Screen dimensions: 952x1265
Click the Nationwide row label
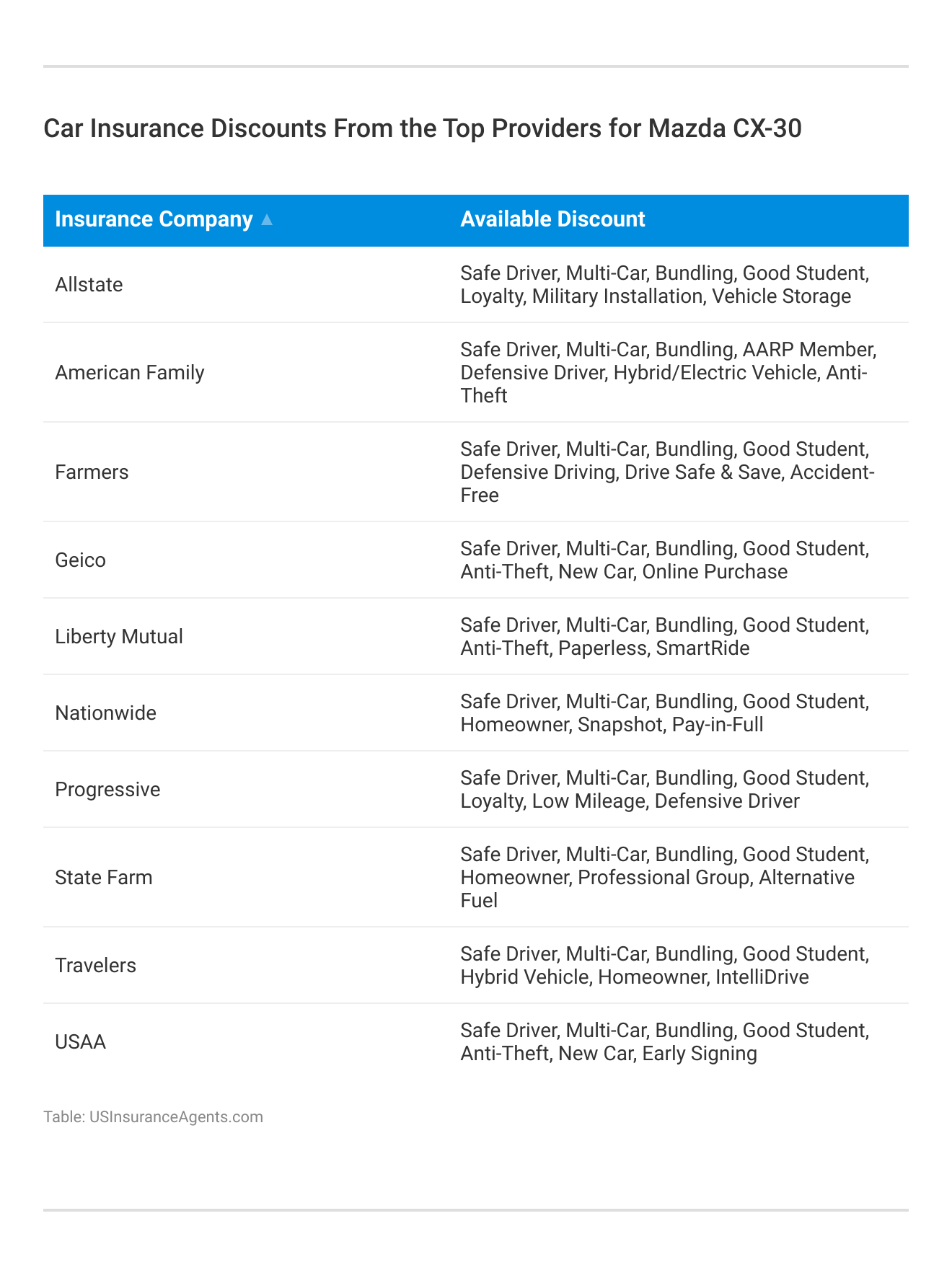105,713
